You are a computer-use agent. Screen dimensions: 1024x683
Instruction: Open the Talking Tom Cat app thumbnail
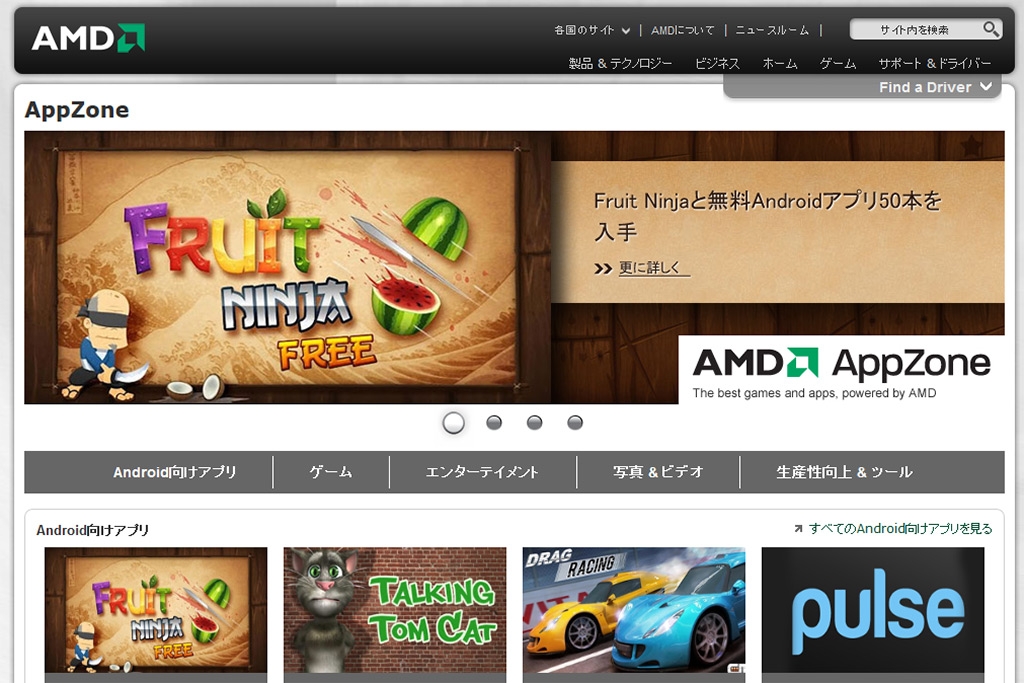394,610
